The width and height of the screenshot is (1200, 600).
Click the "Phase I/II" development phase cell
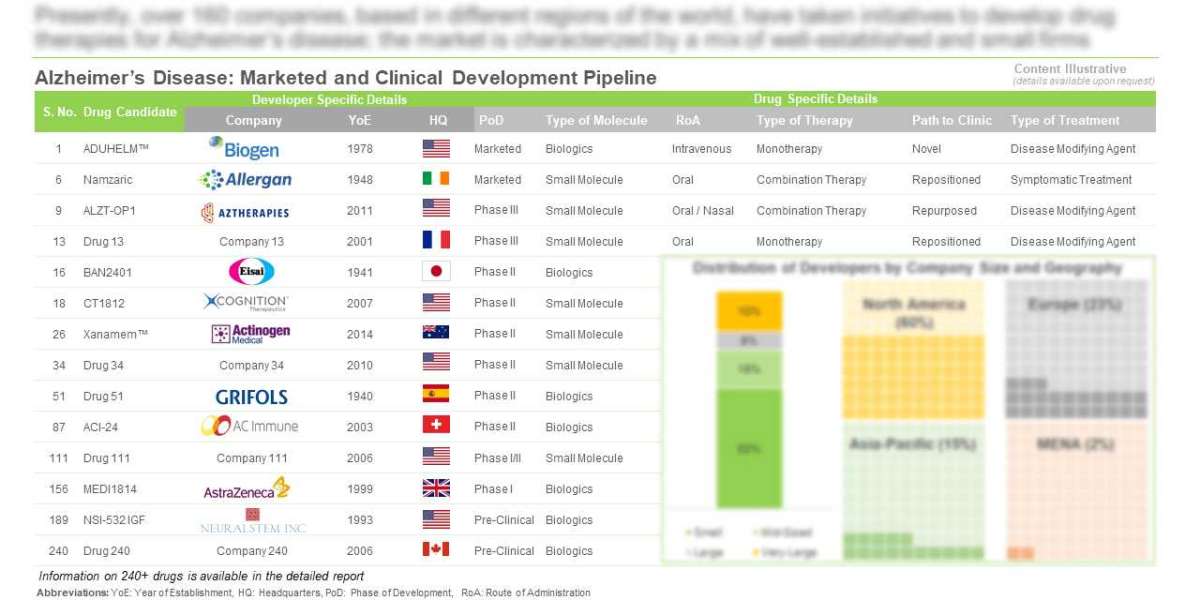point(499,459)
